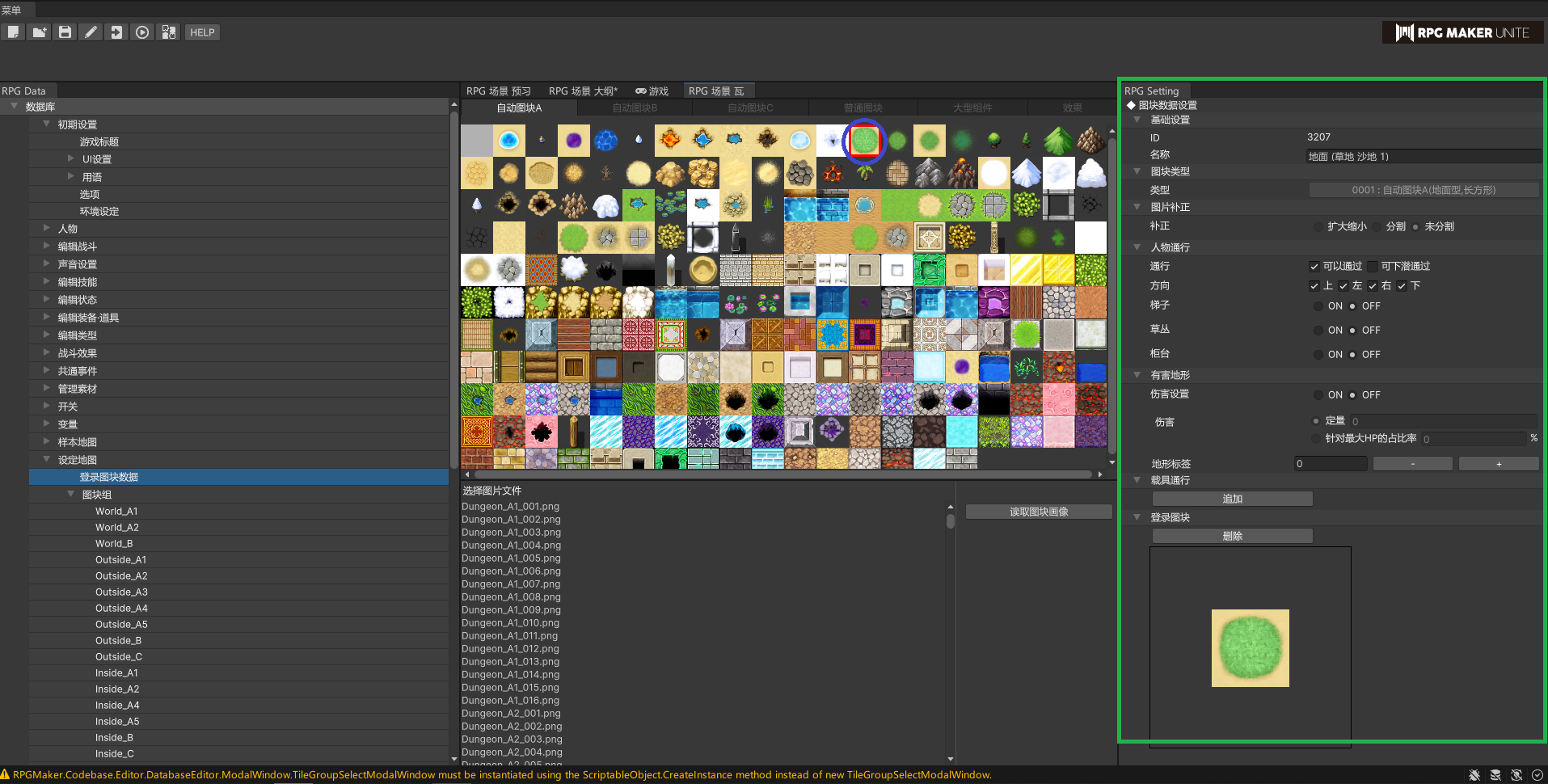Switch to the 普通图块 tab
The width and height of the screenshot is (1548, 784).
(x=863, y=108)
